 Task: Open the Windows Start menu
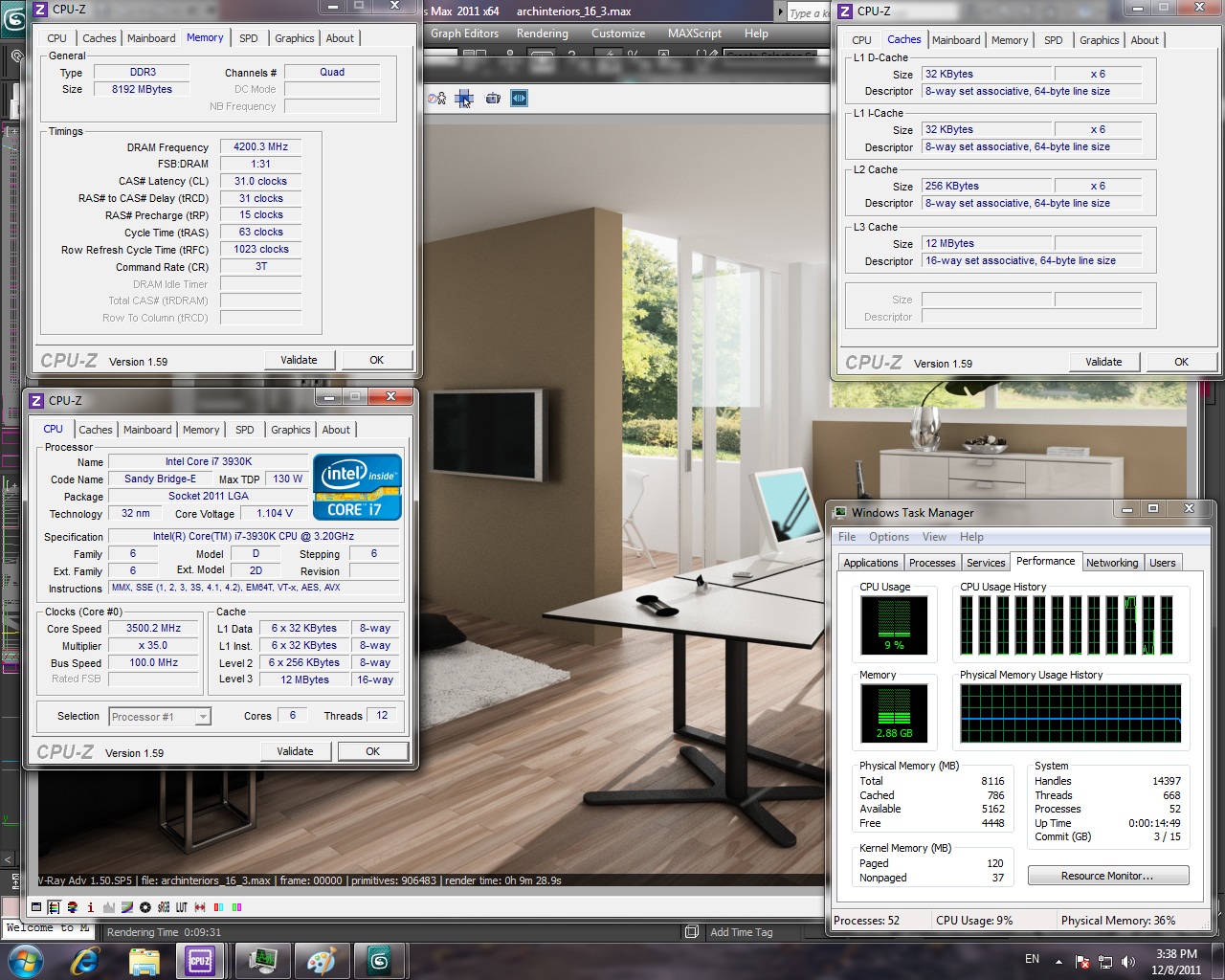(x=25, y=961)
